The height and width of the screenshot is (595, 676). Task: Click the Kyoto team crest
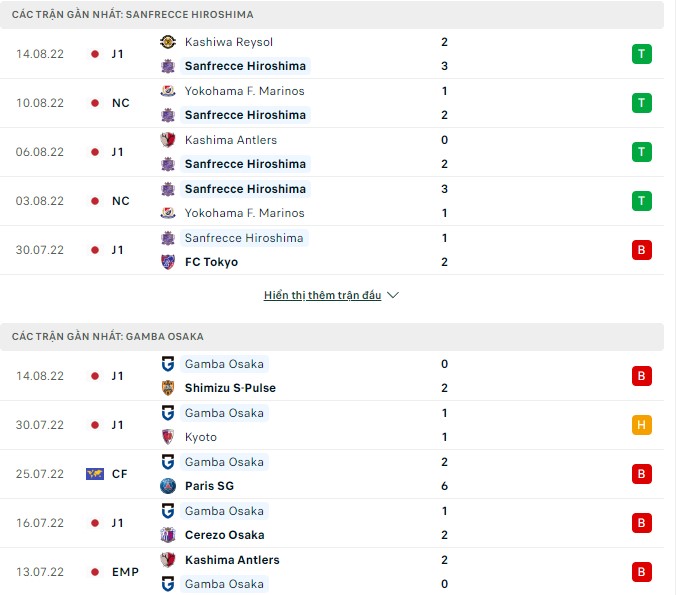click(x=168, y=437)
